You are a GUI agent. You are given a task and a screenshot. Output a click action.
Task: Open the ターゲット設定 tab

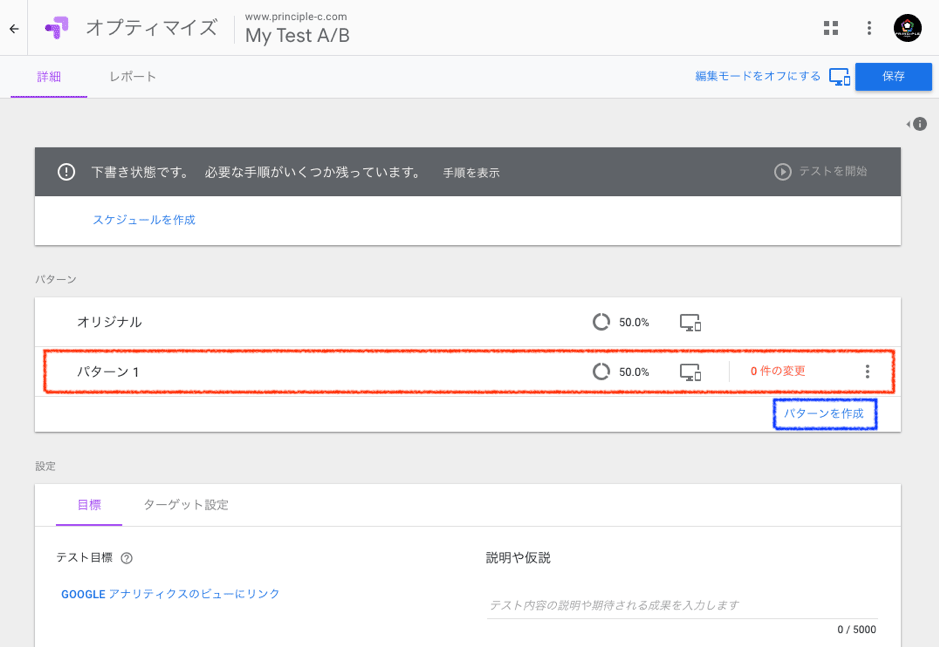(x=186, y=505)
